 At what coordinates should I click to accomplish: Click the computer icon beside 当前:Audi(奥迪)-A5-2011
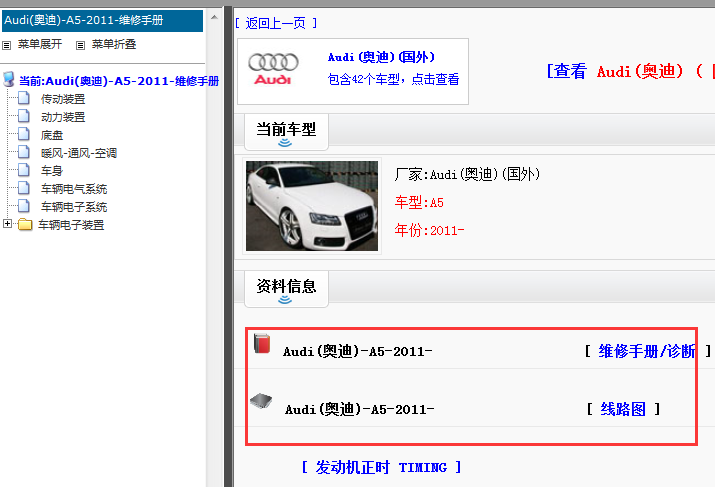pos(9,79)
